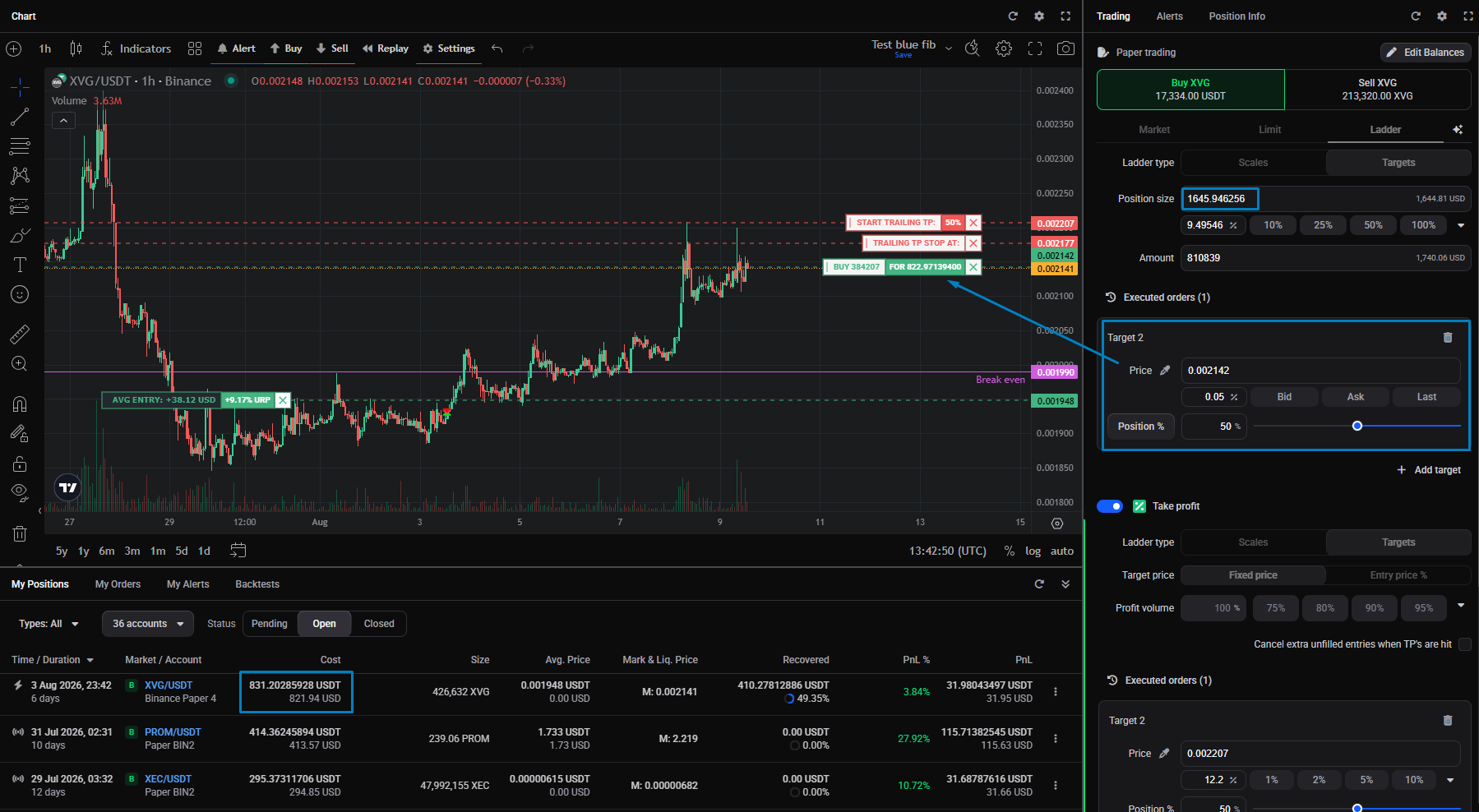Select Scales for entry ladder type
This screenshot has width=1479, height=812.
[1254, 163]
